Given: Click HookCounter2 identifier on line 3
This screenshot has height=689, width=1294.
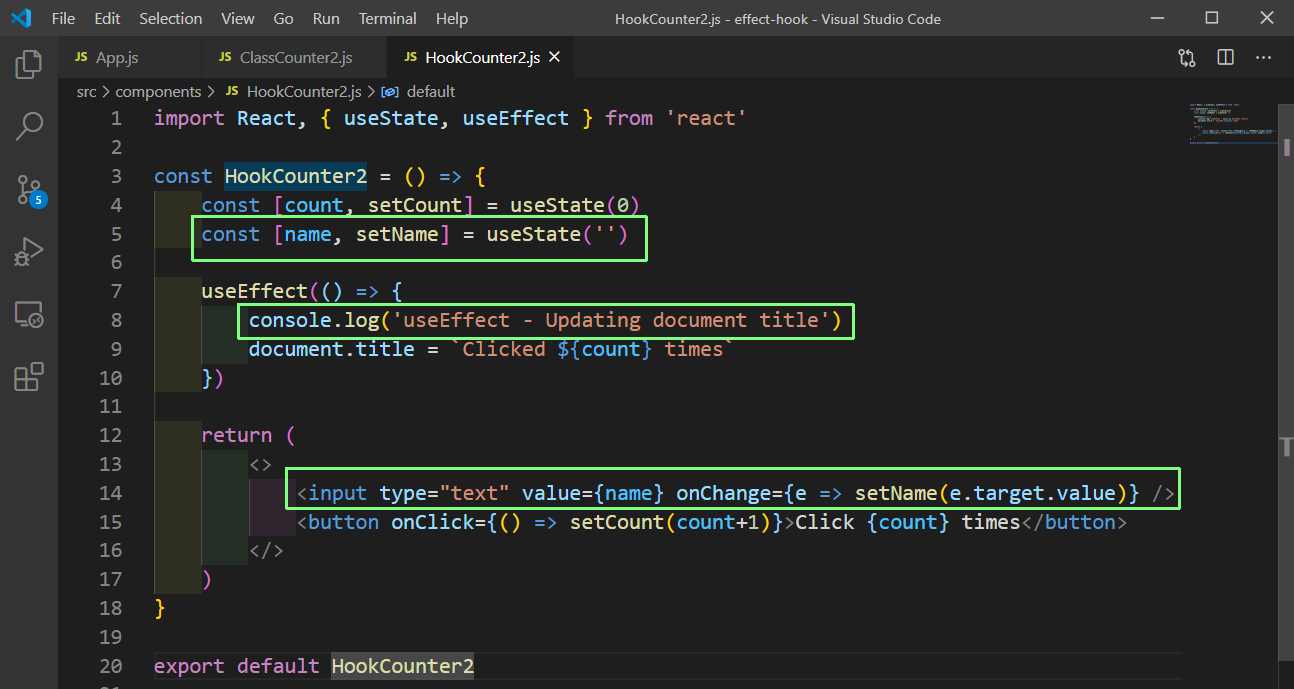Looking at the screenshot, I should (296, 176).
